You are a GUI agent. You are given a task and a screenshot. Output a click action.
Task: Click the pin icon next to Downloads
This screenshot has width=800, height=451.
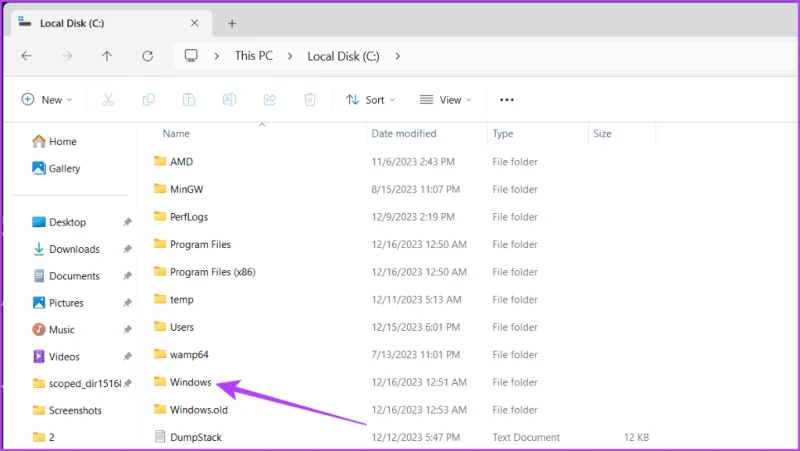coord(128,249)
